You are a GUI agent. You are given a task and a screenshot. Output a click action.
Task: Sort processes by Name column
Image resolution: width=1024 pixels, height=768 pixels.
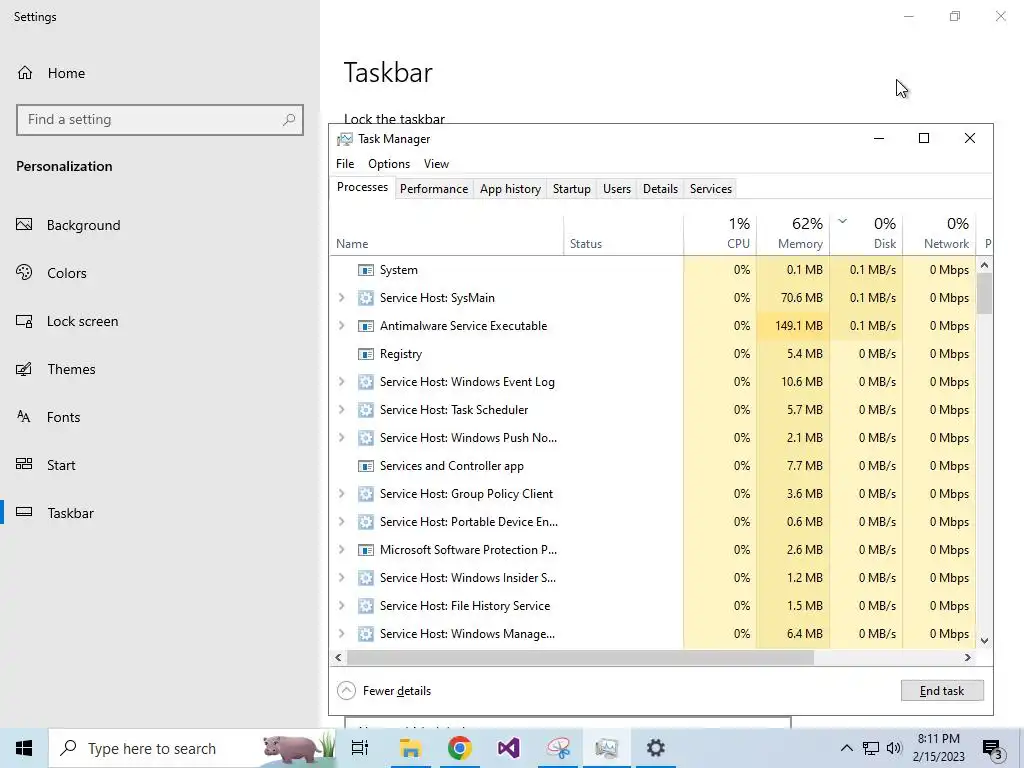click(447, 235)
